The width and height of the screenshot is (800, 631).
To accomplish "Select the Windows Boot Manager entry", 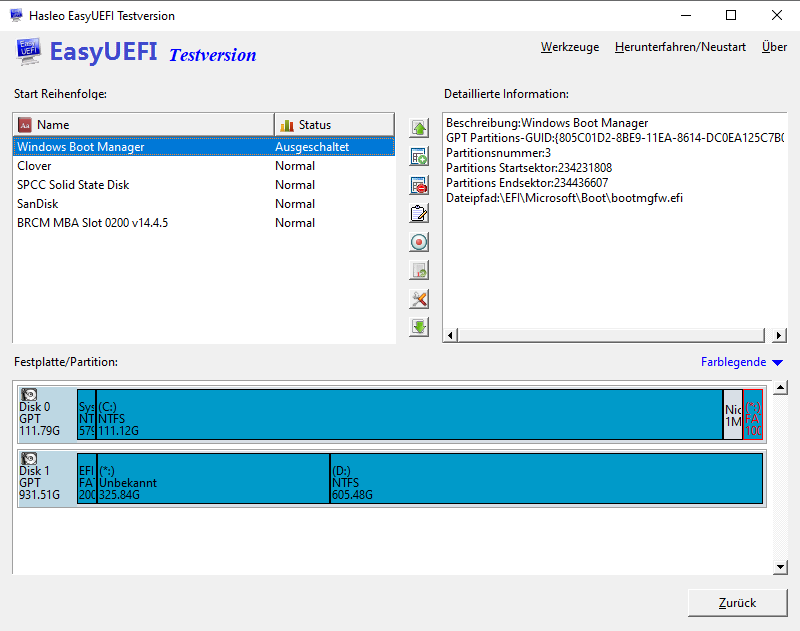I will (204, 147).
